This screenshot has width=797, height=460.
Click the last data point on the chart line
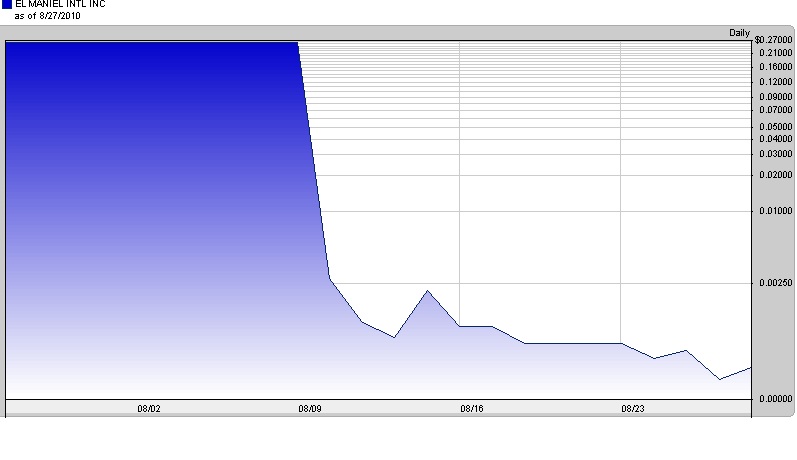[751, 367]
